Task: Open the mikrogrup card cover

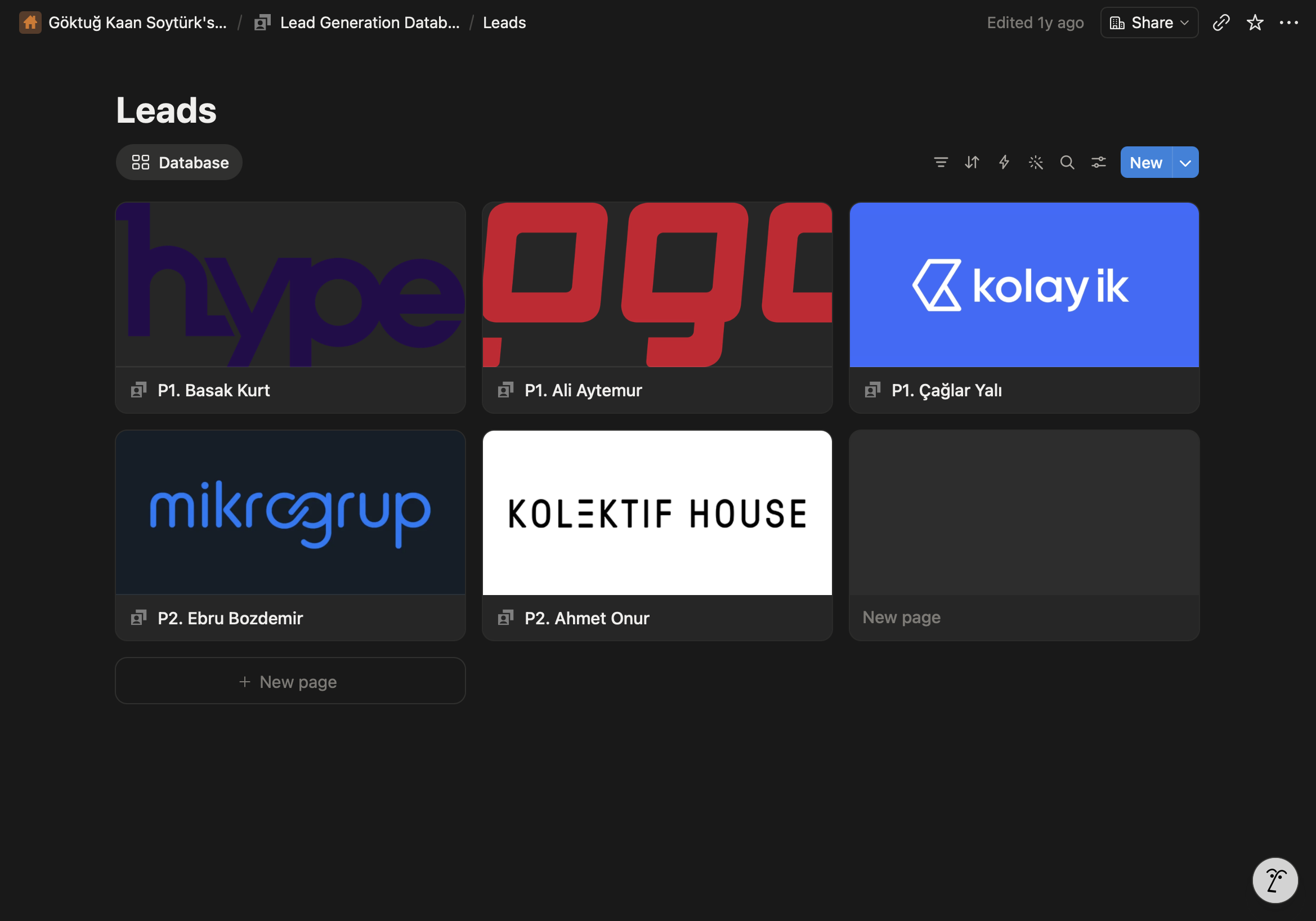Action: pyautogui.click(x=290, y=513)
